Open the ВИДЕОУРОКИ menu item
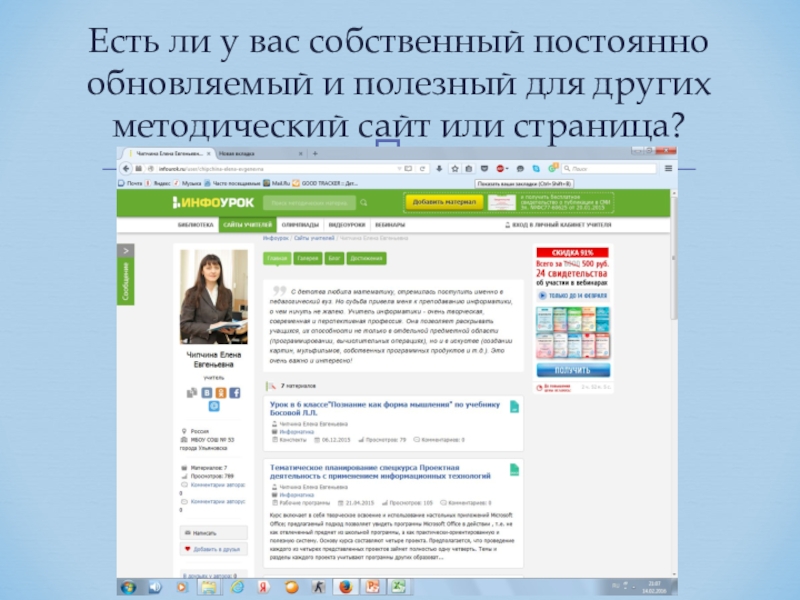Screen dimensions: 800x600 click(x=347, y=225)
